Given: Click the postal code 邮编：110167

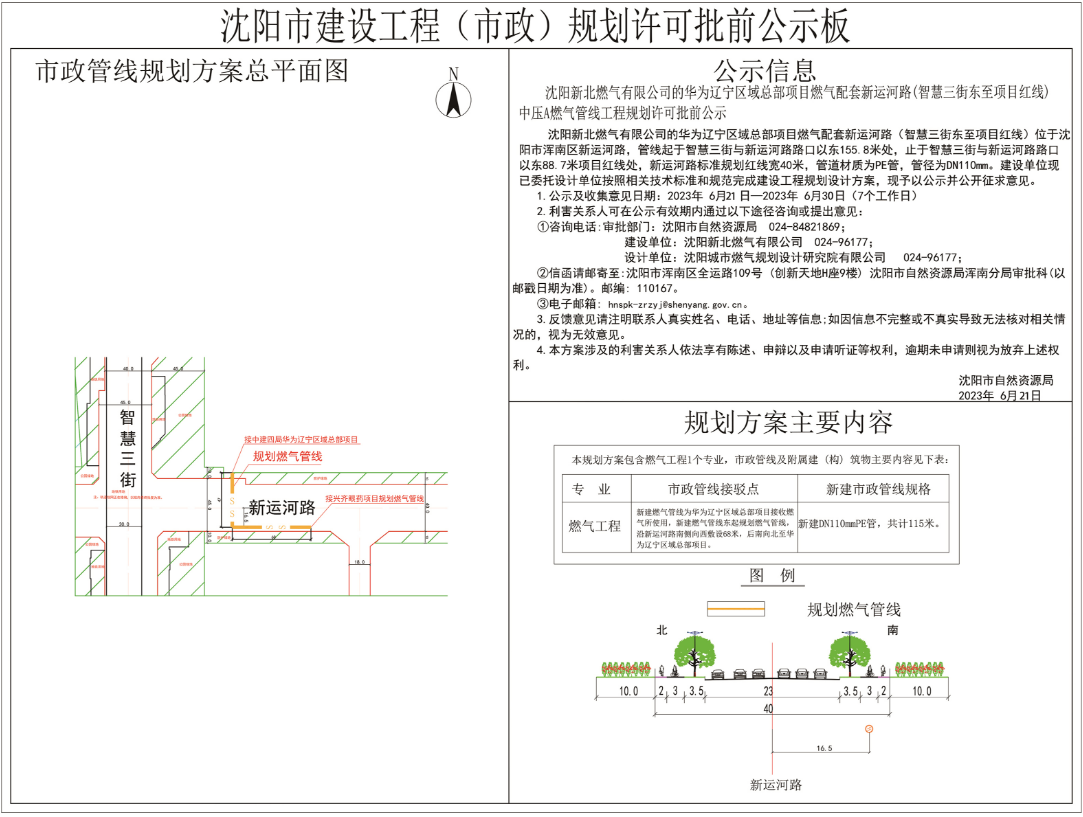Looking at the screenshot, I should [640, 288].
